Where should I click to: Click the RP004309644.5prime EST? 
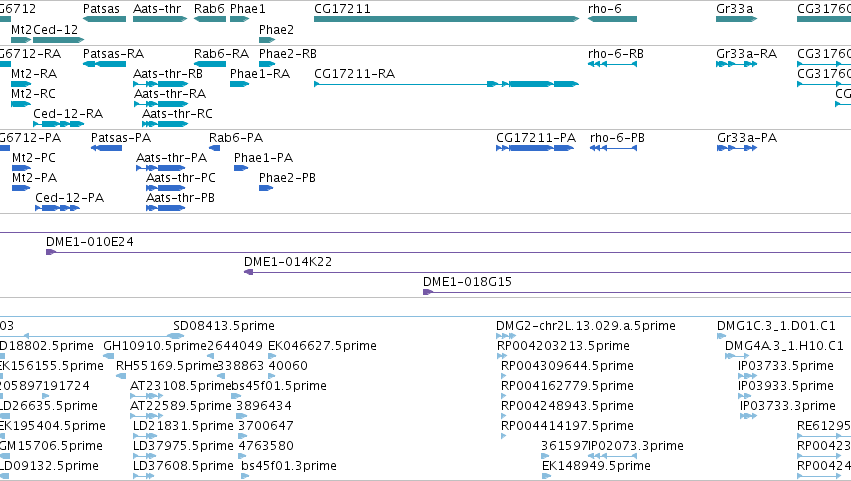(x=504, y=377)
